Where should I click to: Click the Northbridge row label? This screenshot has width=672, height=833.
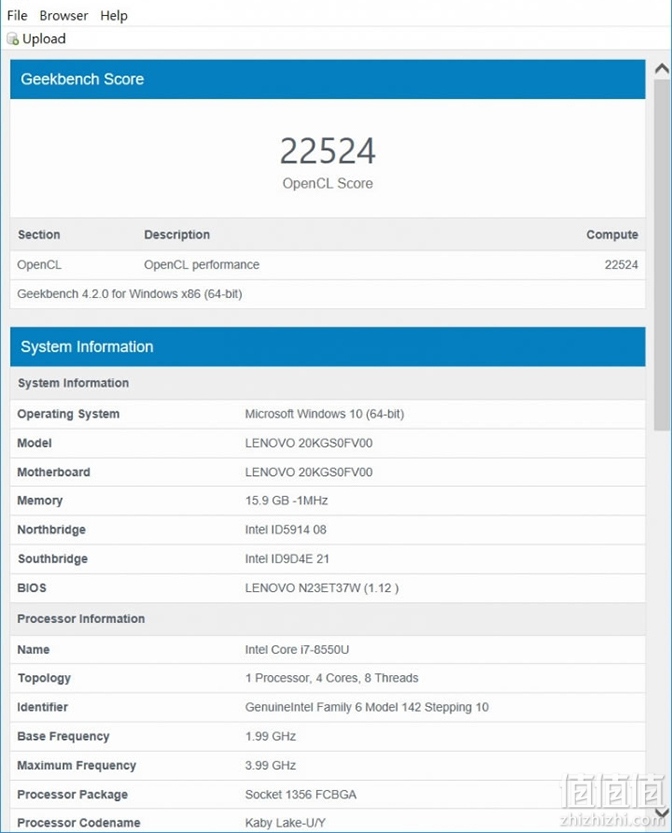click(x=52, y=530)
